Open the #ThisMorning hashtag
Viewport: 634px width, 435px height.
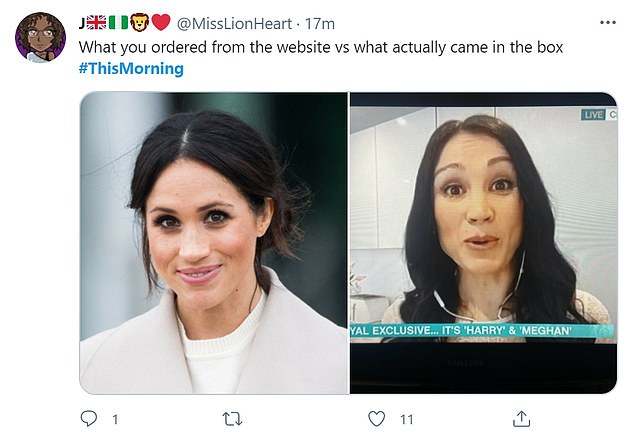130,68
